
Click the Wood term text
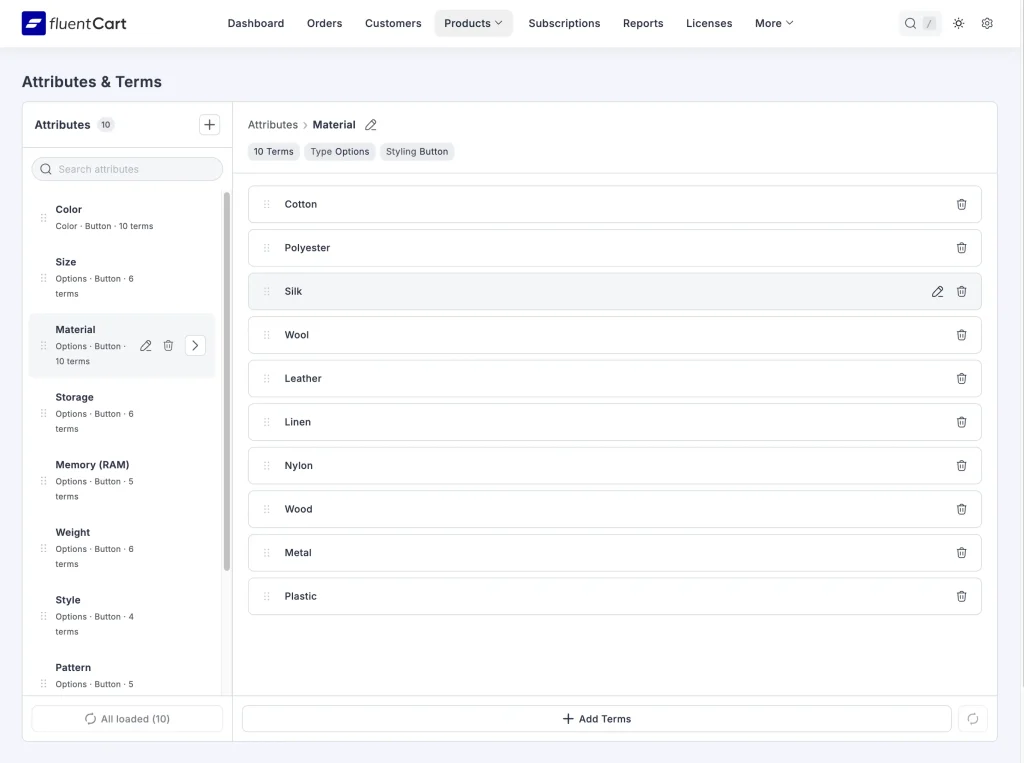[x=298, y=510]
